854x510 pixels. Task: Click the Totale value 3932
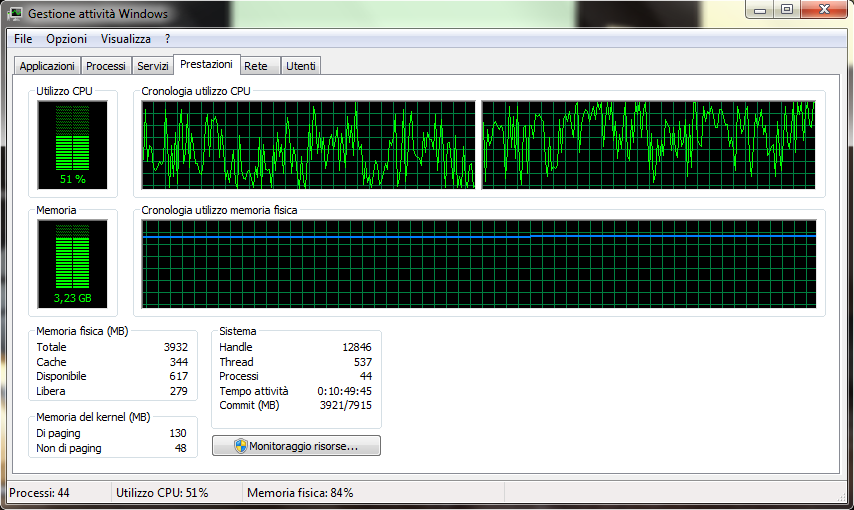point(175,347)
